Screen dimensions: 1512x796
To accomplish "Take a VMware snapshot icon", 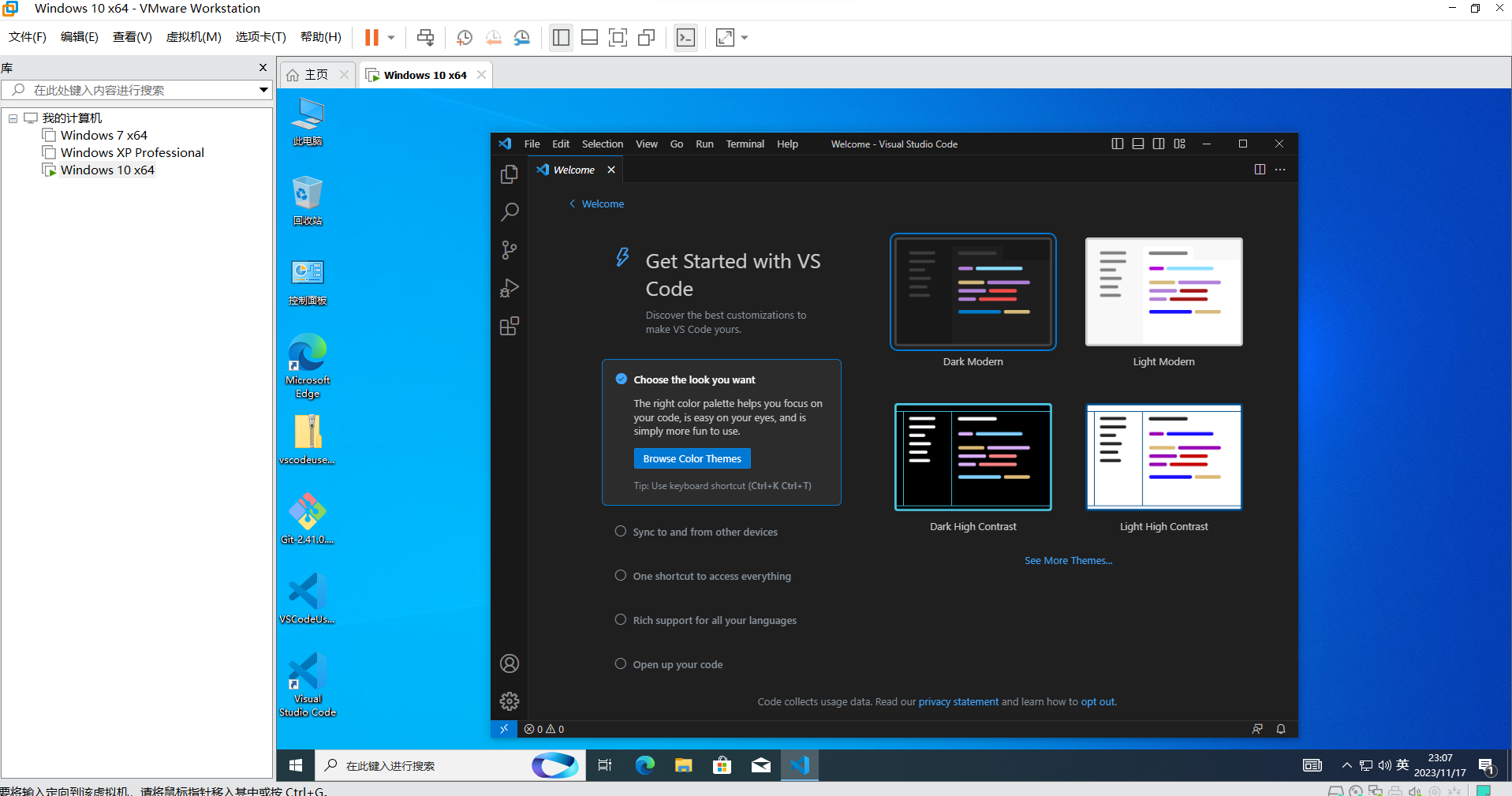I will pyautogui.click(x=465, y=37).
